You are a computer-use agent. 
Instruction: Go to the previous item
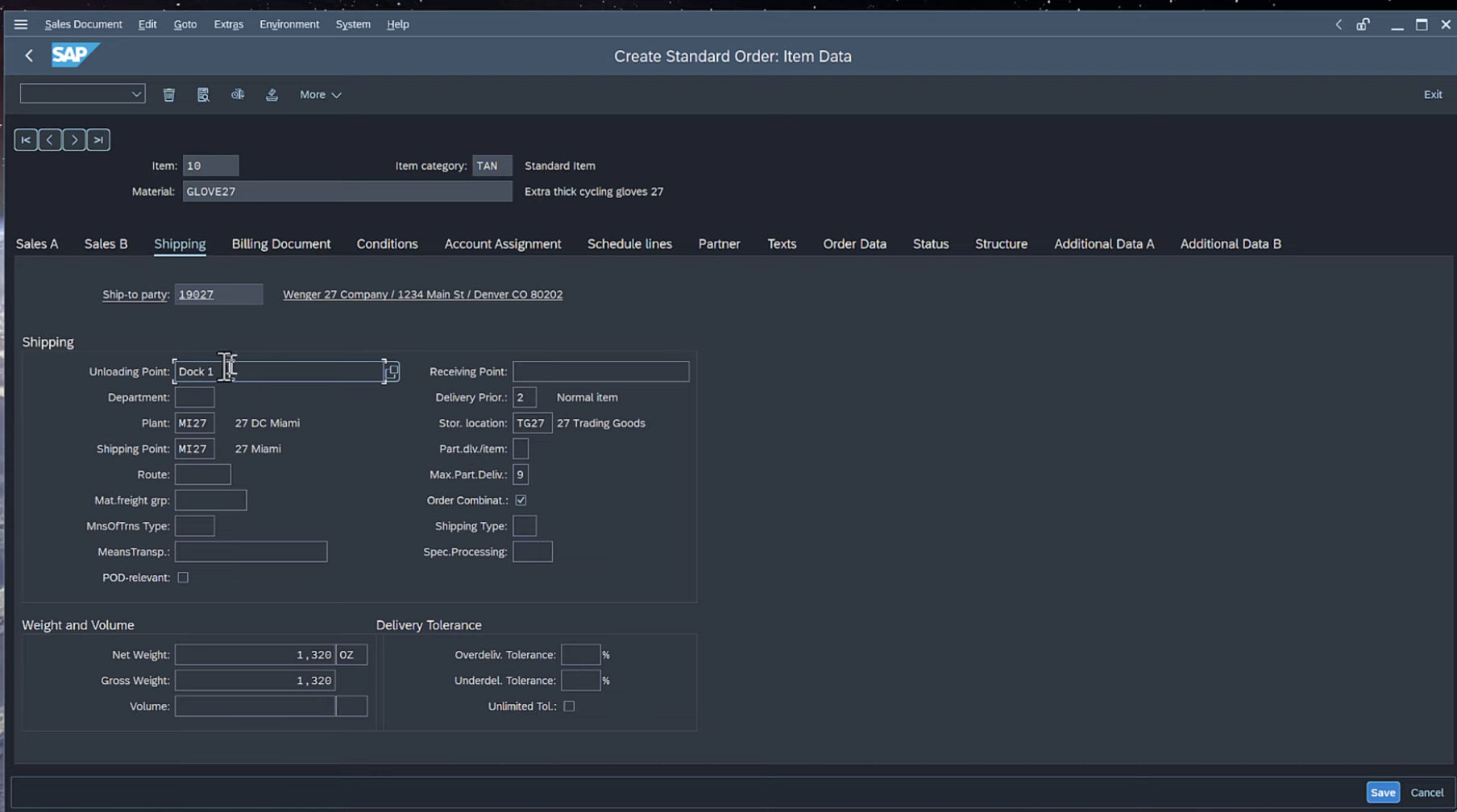pyautogui.click(x=50, y=140)
